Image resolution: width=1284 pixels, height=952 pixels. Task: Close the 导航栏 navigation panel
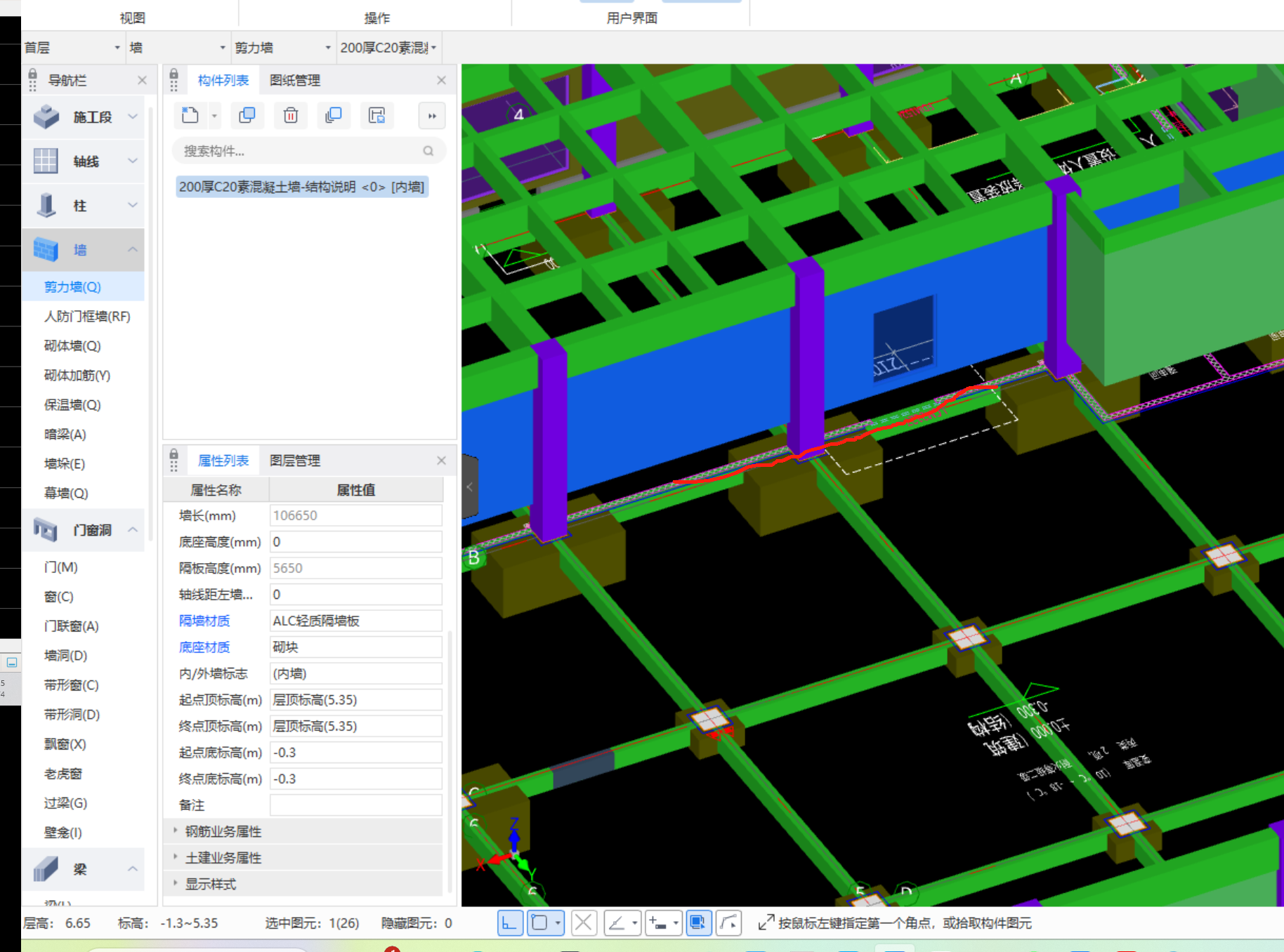click(142, 80)
